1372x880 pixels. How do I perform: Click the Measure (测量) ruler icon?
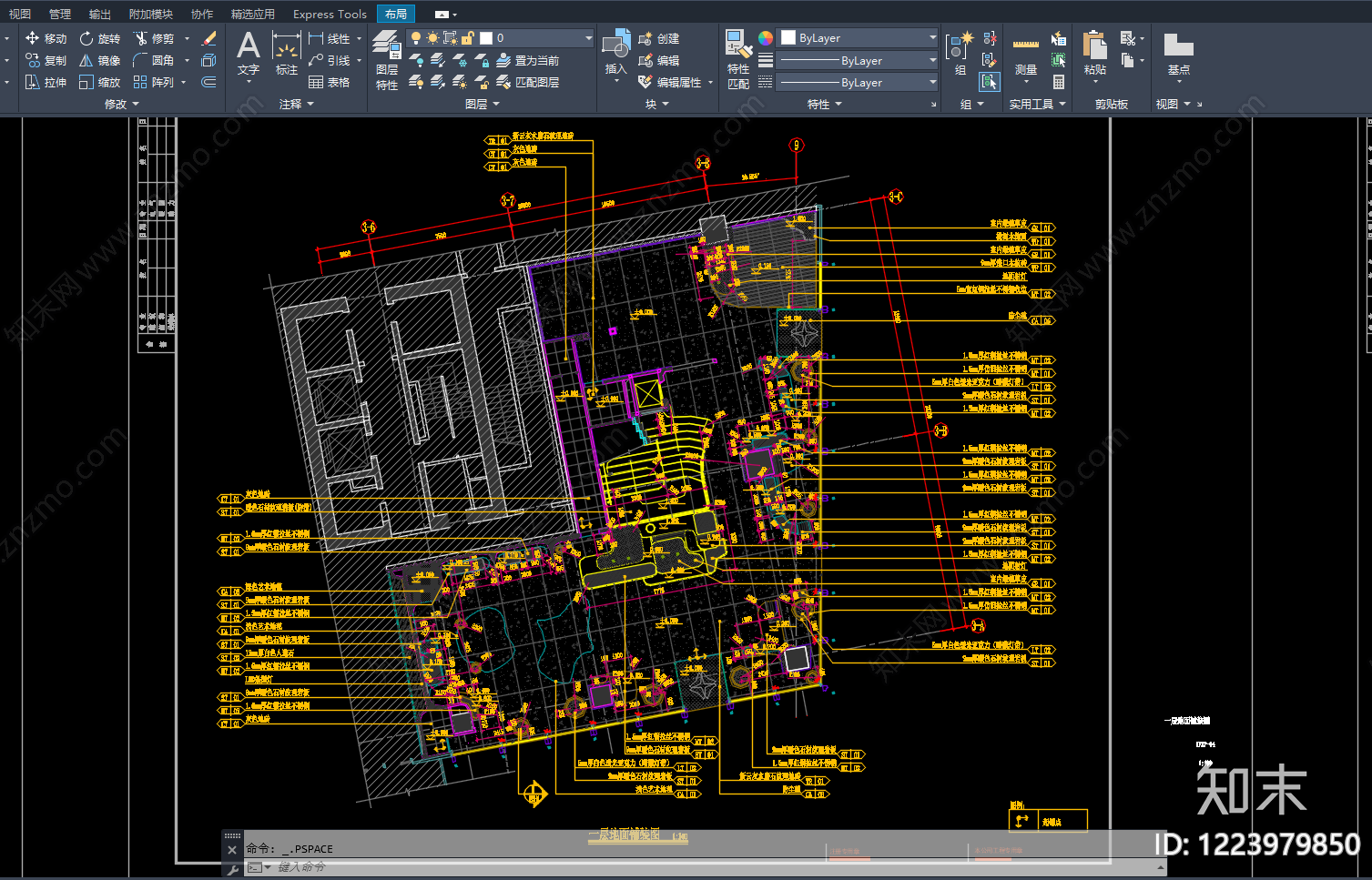coord(1026,44)
